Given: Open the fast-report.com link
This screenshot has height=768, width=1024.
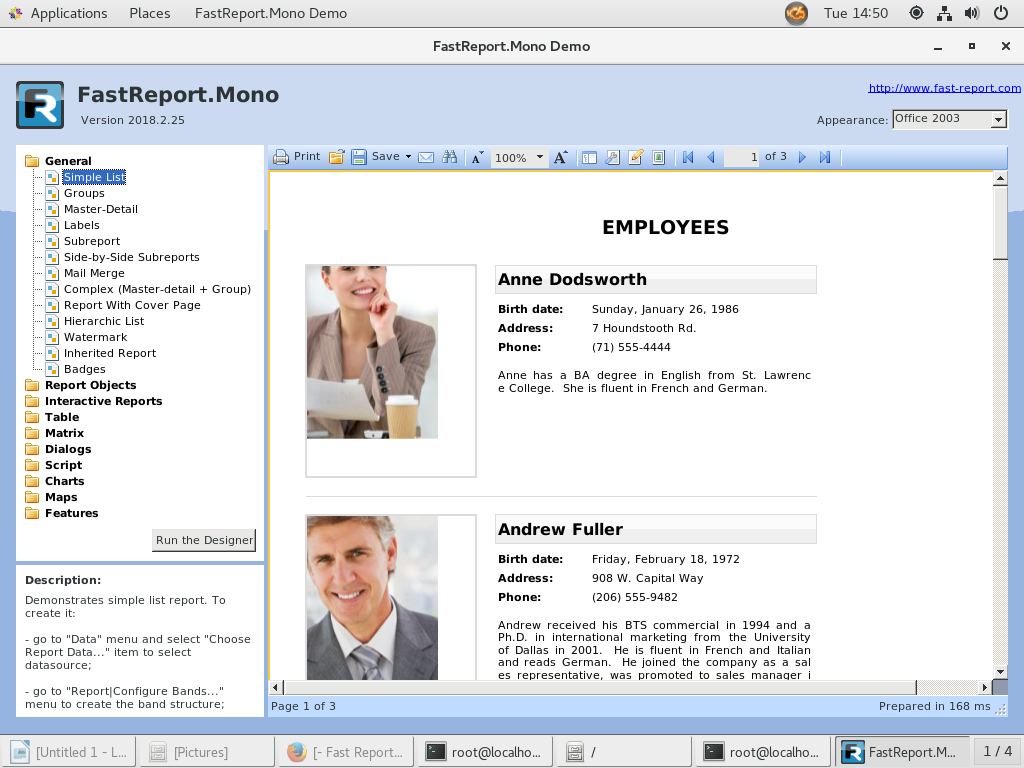Looking at the screenshot, I should 944,88.
